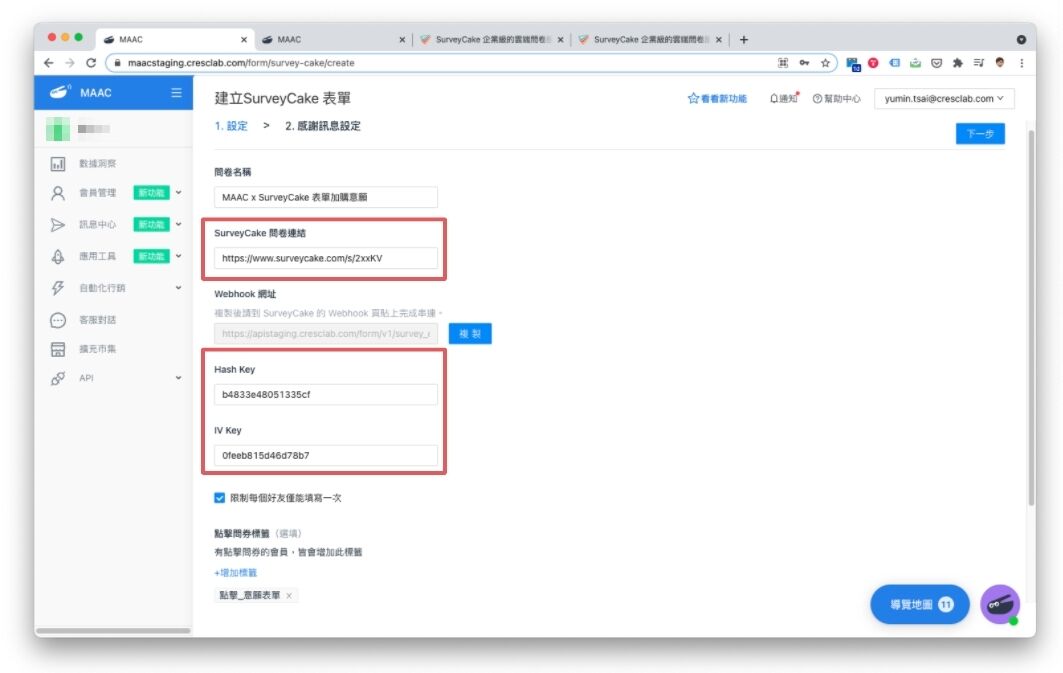1063x673 pixels.
Task: Open the media control playlist icon
Action: coord(978,63)
